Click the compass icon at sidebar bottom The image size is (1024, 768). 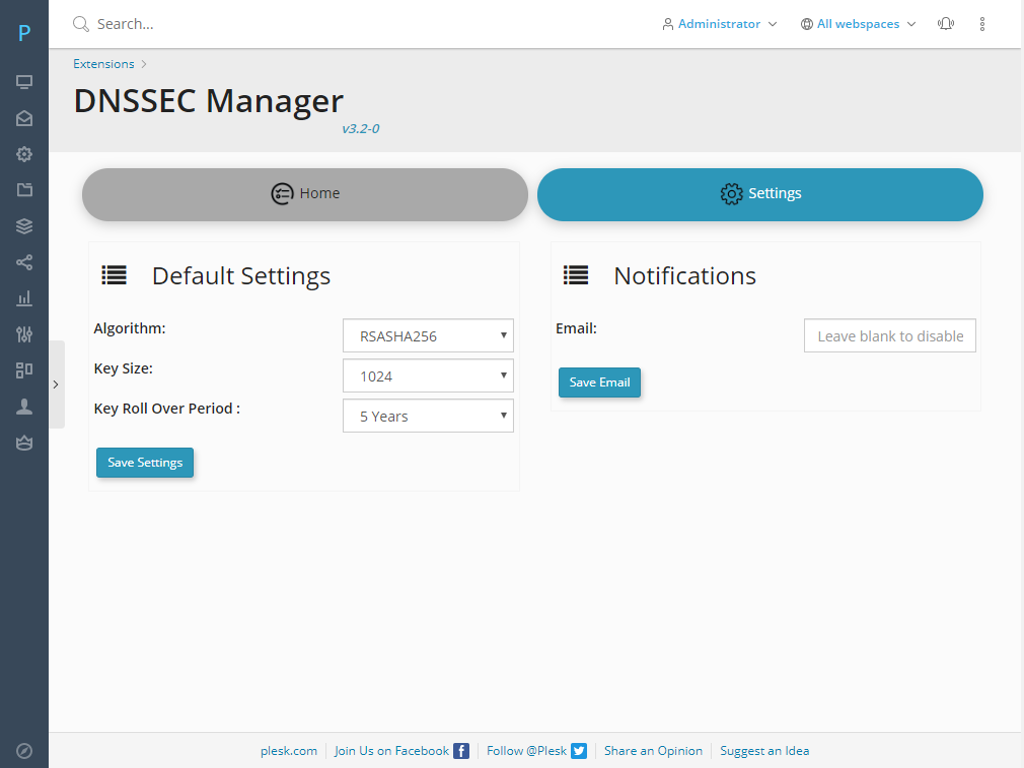24,751
